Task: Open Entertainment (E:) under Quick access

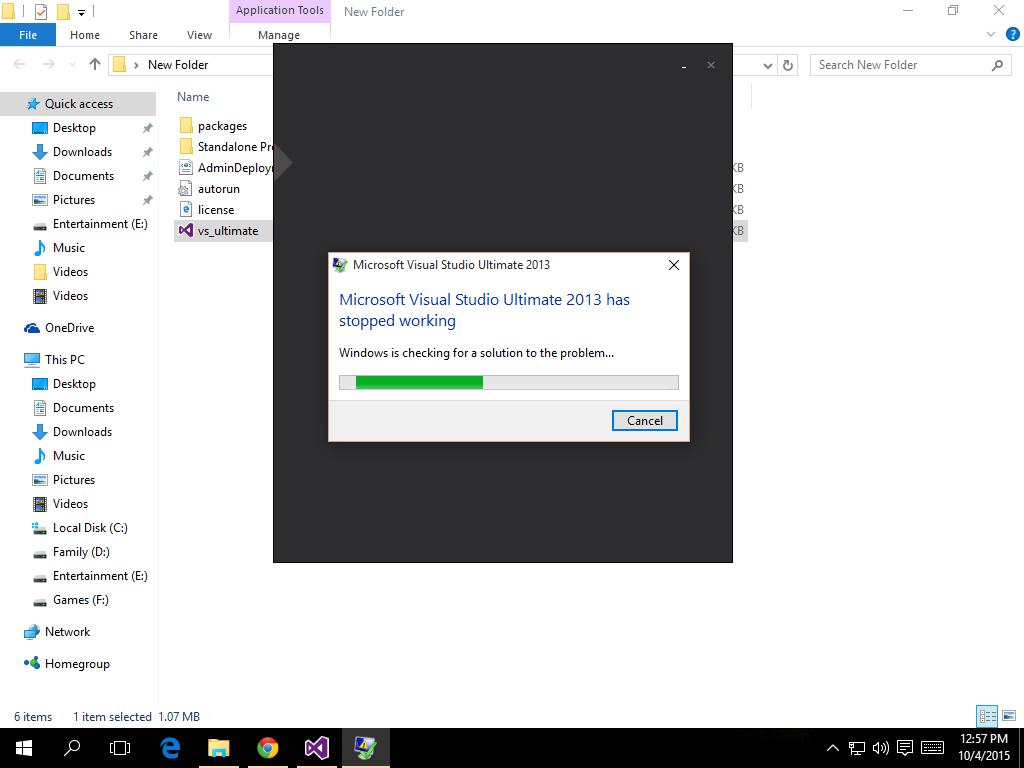Action: [x=100, y=224]
